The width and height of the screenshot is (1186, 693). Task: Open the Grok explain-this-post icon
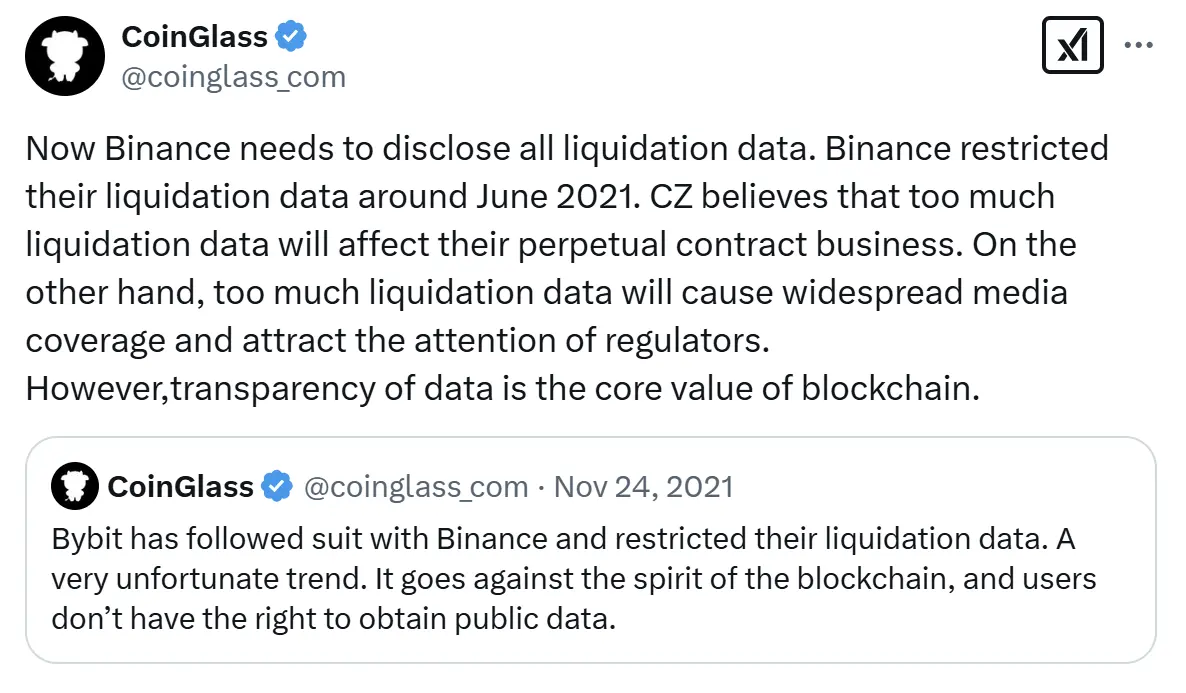pyautogui.click(x=1072, y=46)
